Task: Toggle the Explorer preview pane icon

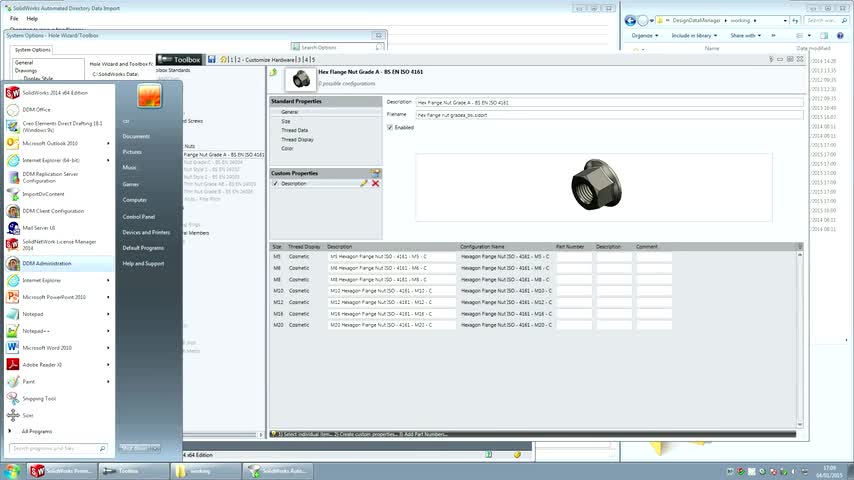Action: pos(824,35)
